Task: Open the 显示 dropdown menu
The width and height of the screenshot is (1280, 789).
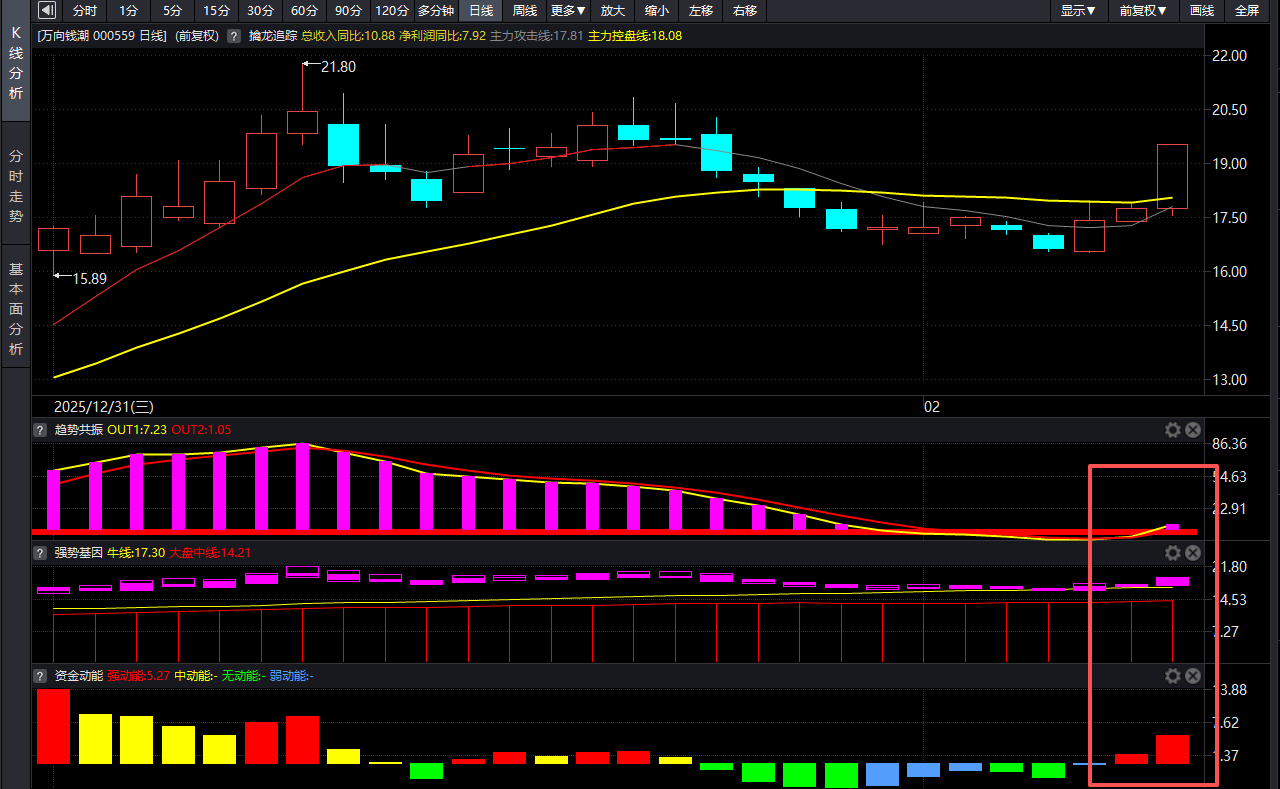Action: coord(1078,11)
